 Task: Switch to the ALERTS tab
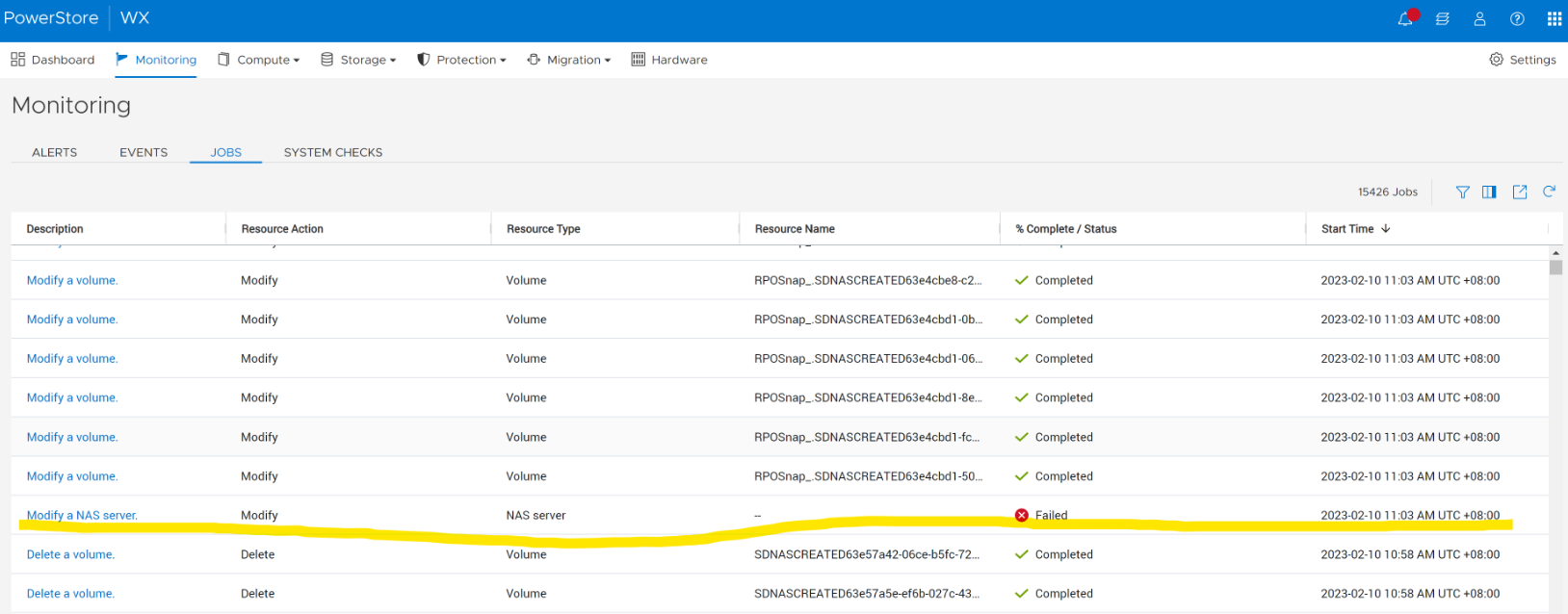click(x=54, y=152)
